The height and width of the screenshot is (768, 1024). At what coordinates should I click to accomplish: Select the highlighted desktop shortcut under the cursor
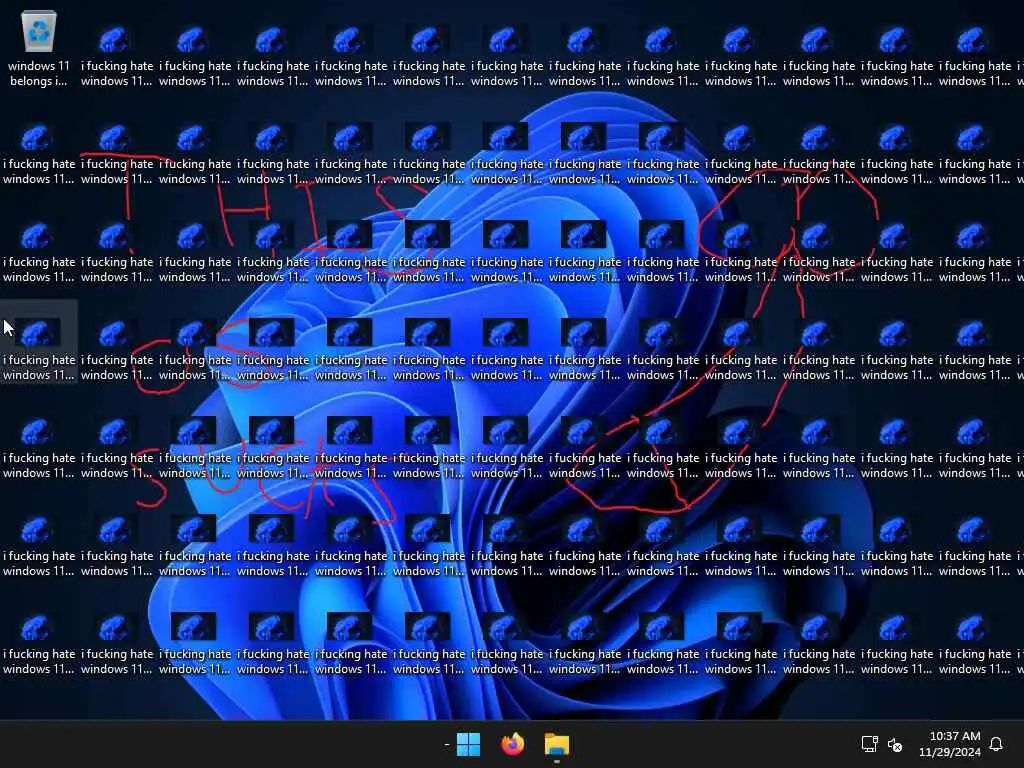(39, 342)
